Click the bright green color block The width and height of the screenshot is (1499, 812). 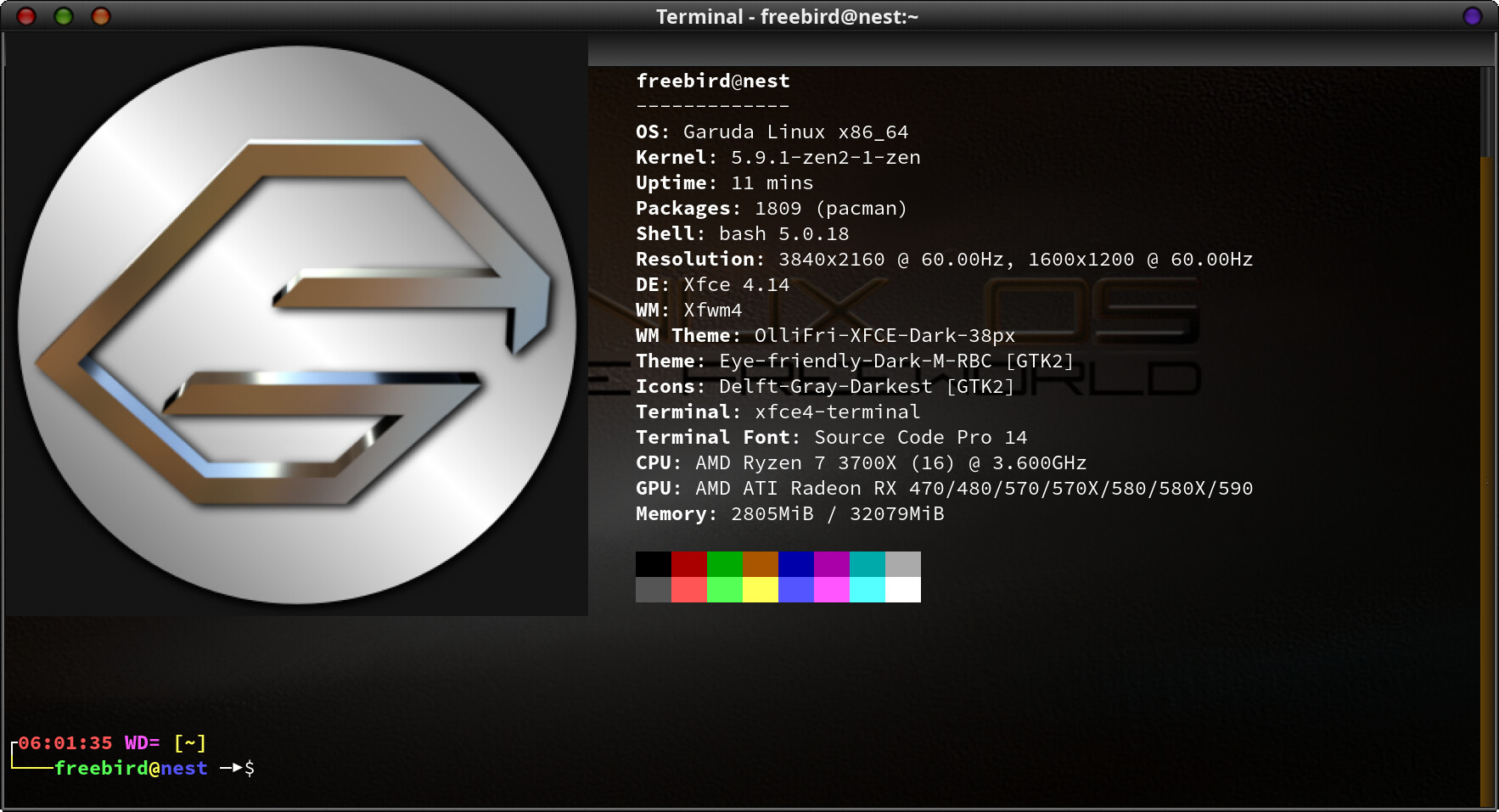click(725, 590)
